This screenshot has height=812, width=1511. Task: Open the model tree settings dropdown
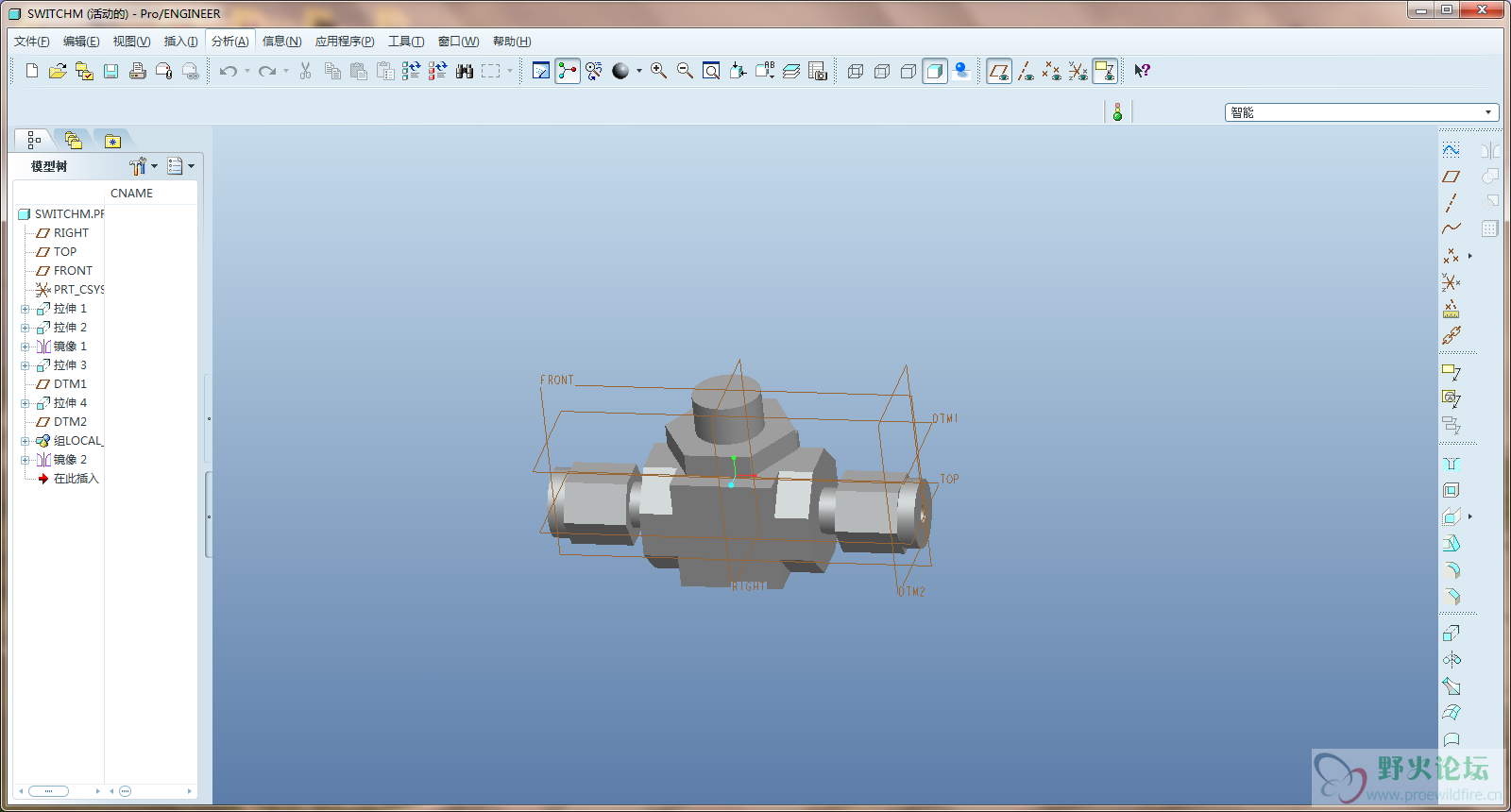pos(144,166)
